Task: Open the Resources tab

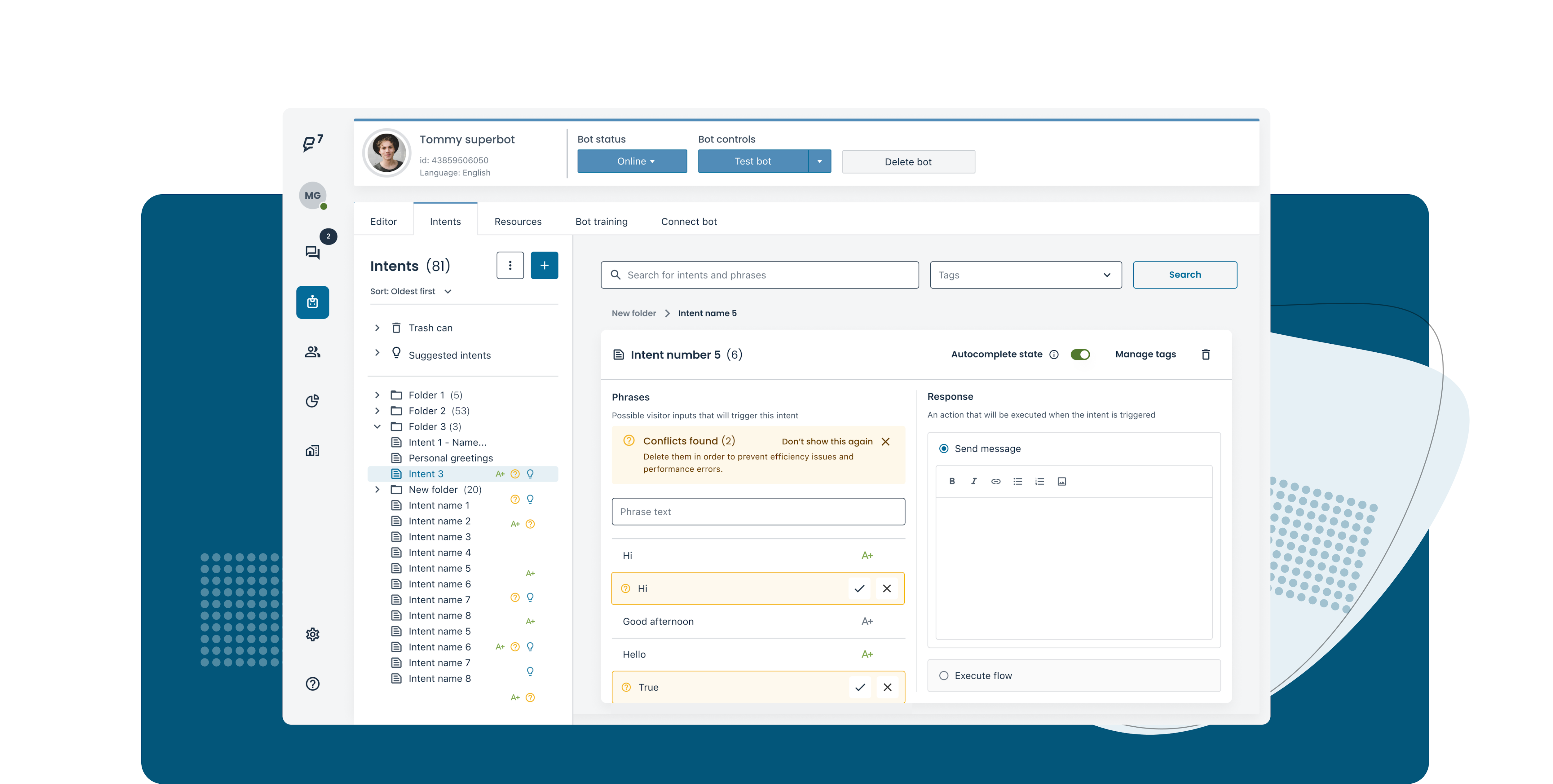Action: (517, 221)
